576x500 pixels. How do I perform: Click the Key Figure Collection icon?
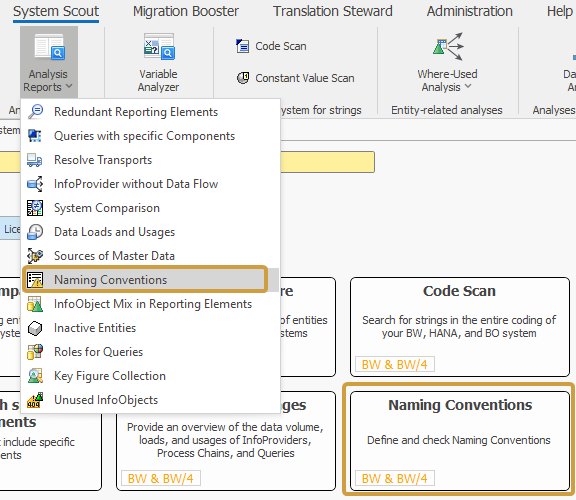click(35, 376)
